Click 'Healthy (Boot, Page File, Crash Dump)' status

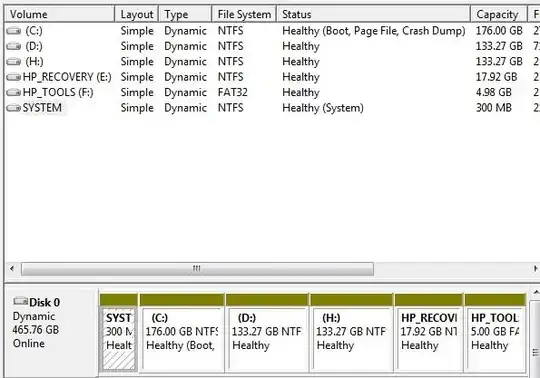(x=374, y=31)
